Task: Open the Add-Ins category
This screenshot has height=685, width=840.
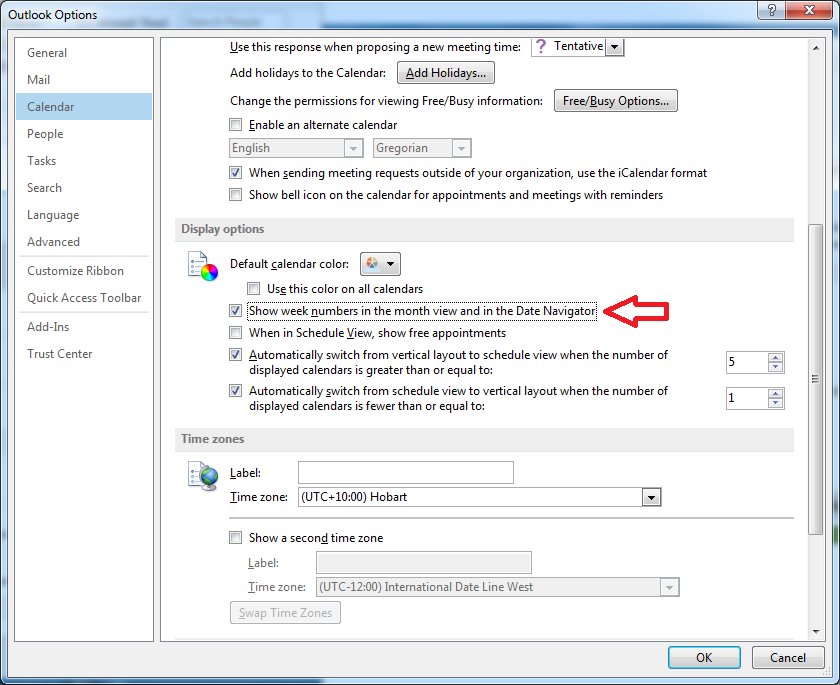Action: 84,327
